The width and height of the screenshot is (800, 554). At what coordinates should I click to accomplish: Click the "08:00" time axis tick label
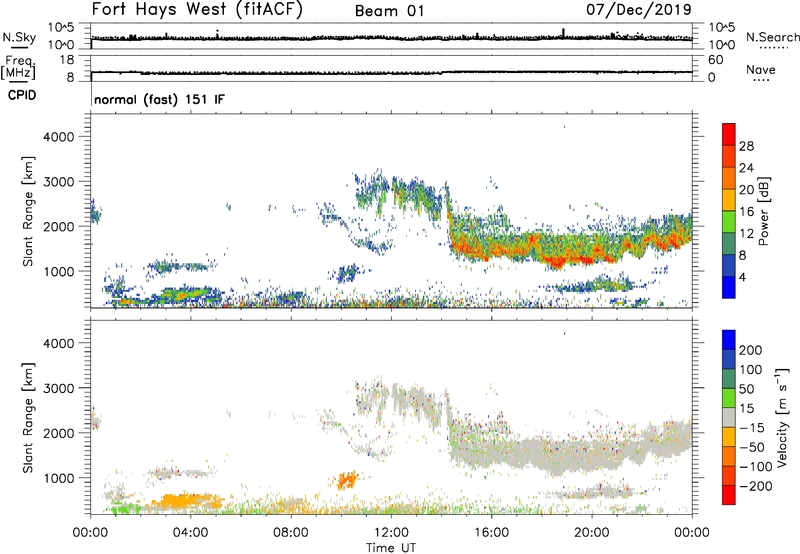[x=291, y=532]
